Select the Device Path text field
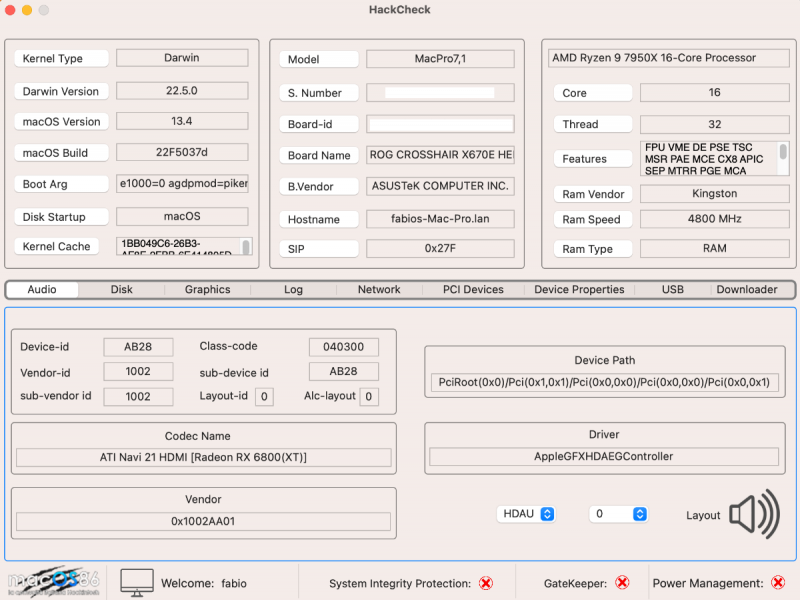This screenshot has width=800, height=600. [x=604, y=382]
